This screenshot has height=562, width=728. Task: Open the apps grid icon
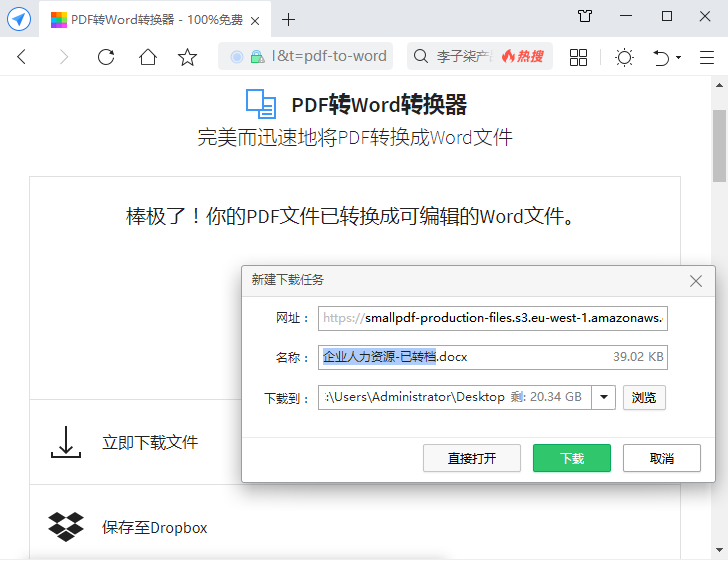coord(578,57)
